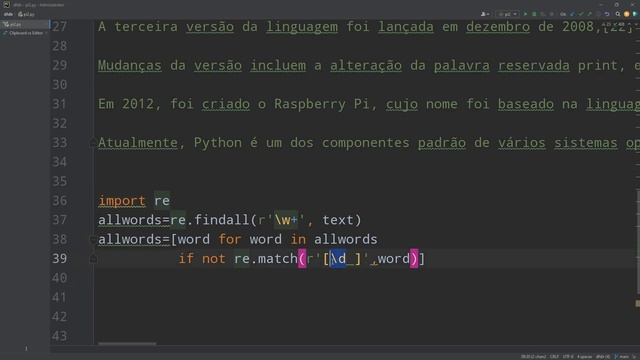Screen dimensions: 640x360
Task: Click the CRLF line separator in status bar
Action: (x=554, y=357)
